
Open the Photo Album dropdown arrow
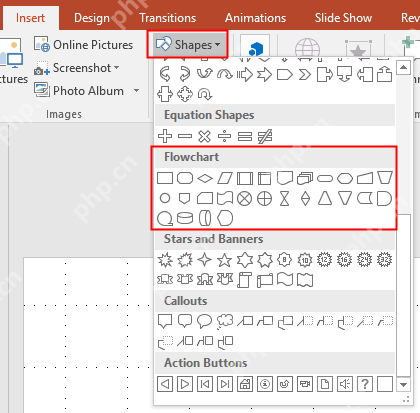click(x=136, y=90)
